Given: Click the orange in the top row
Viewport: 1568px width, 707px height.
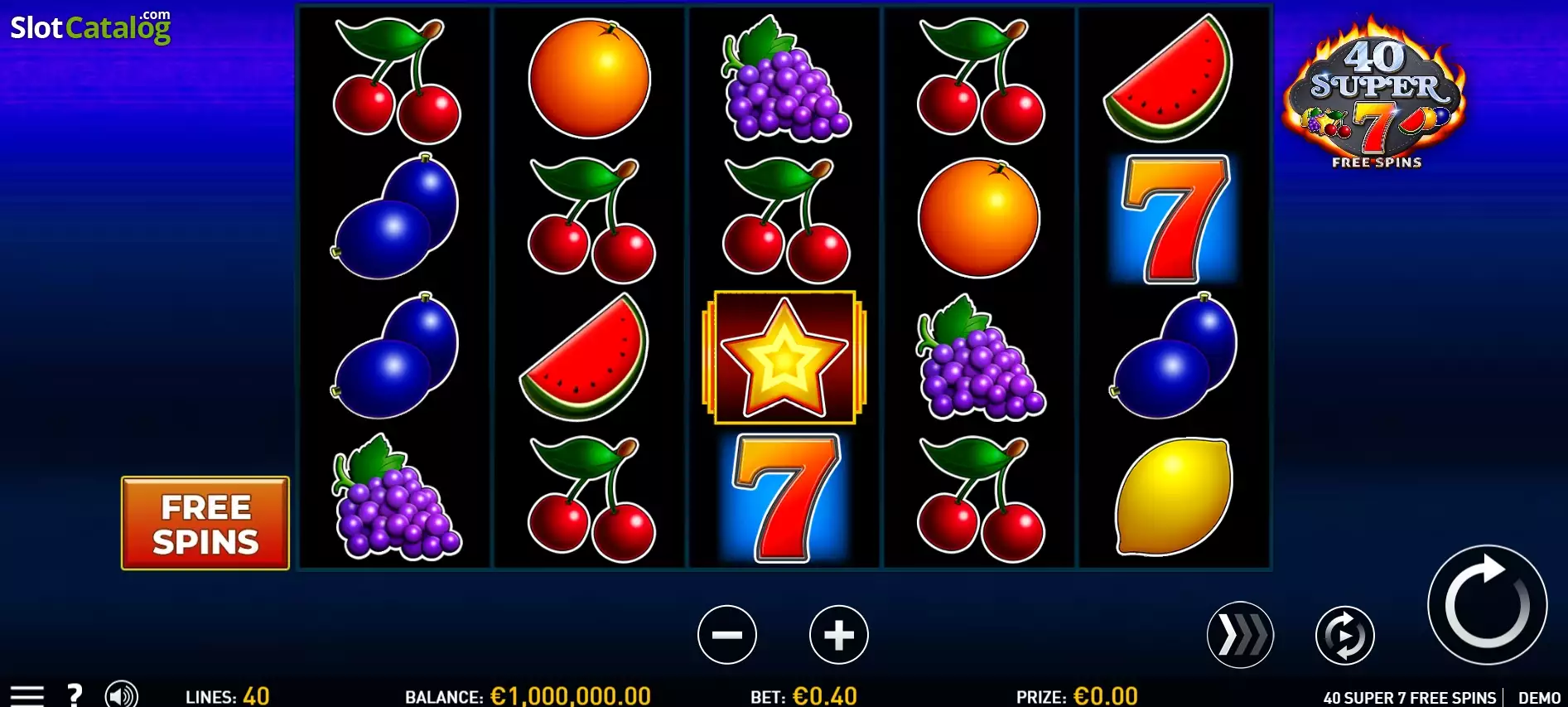Looking at the screenshot, I should (590, 78).
